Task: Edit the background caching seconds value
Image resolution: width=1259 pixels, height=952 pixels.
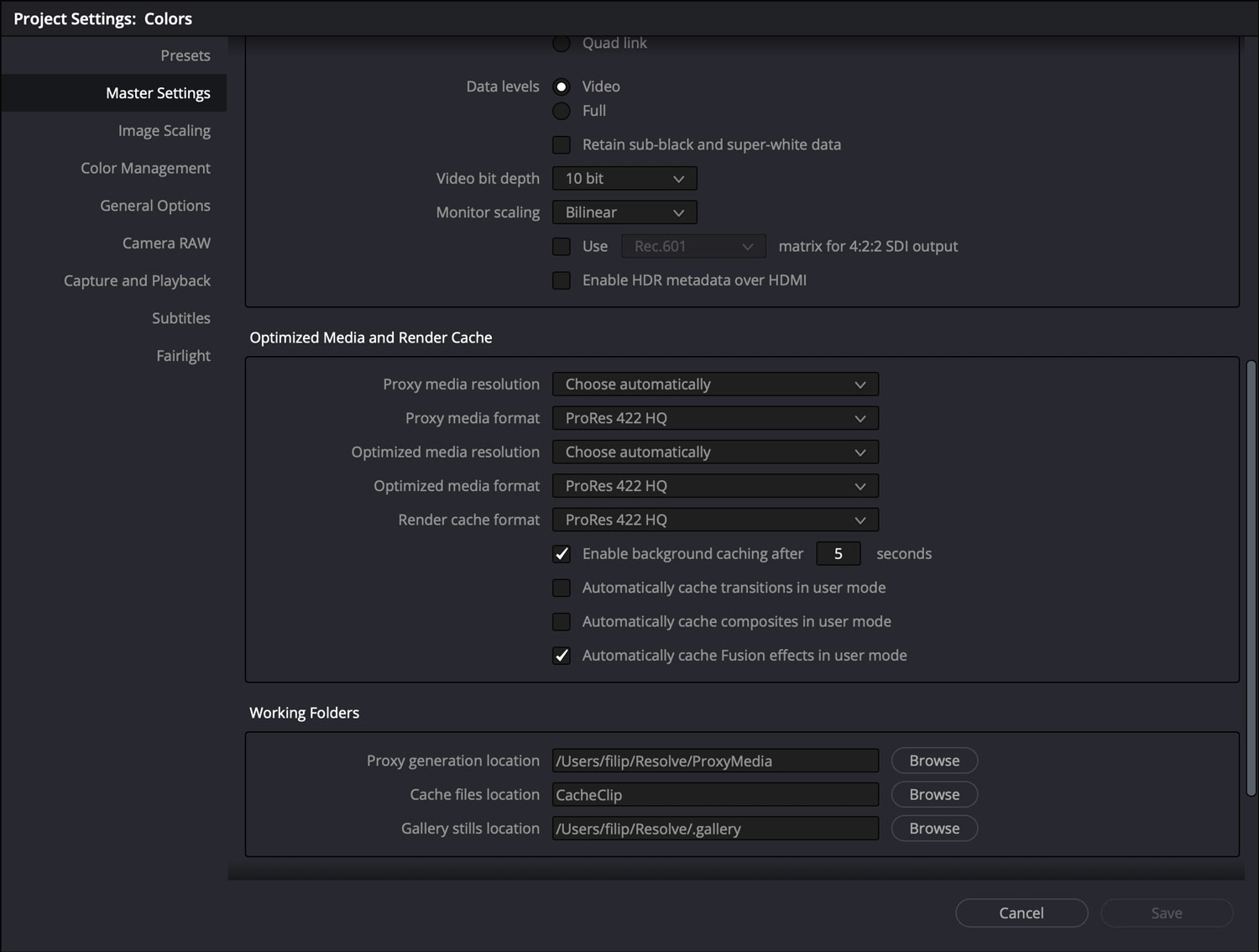Action: [x=838, y=553]
